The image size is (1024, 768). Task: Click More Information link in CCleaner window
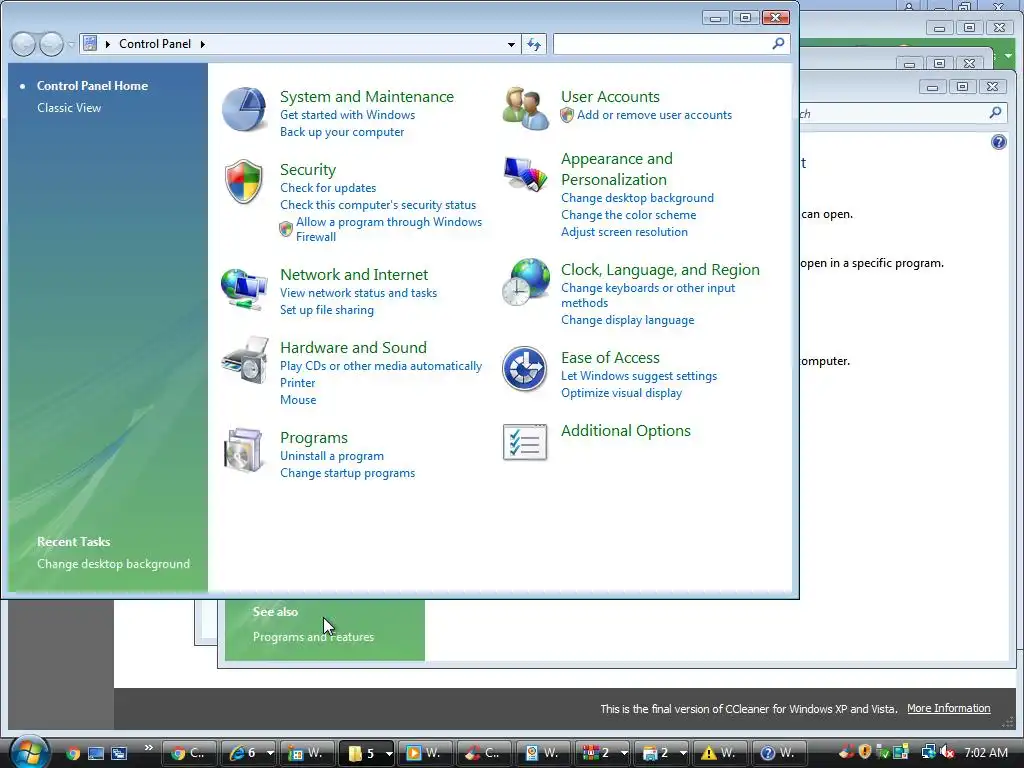[x=948, y=709]
